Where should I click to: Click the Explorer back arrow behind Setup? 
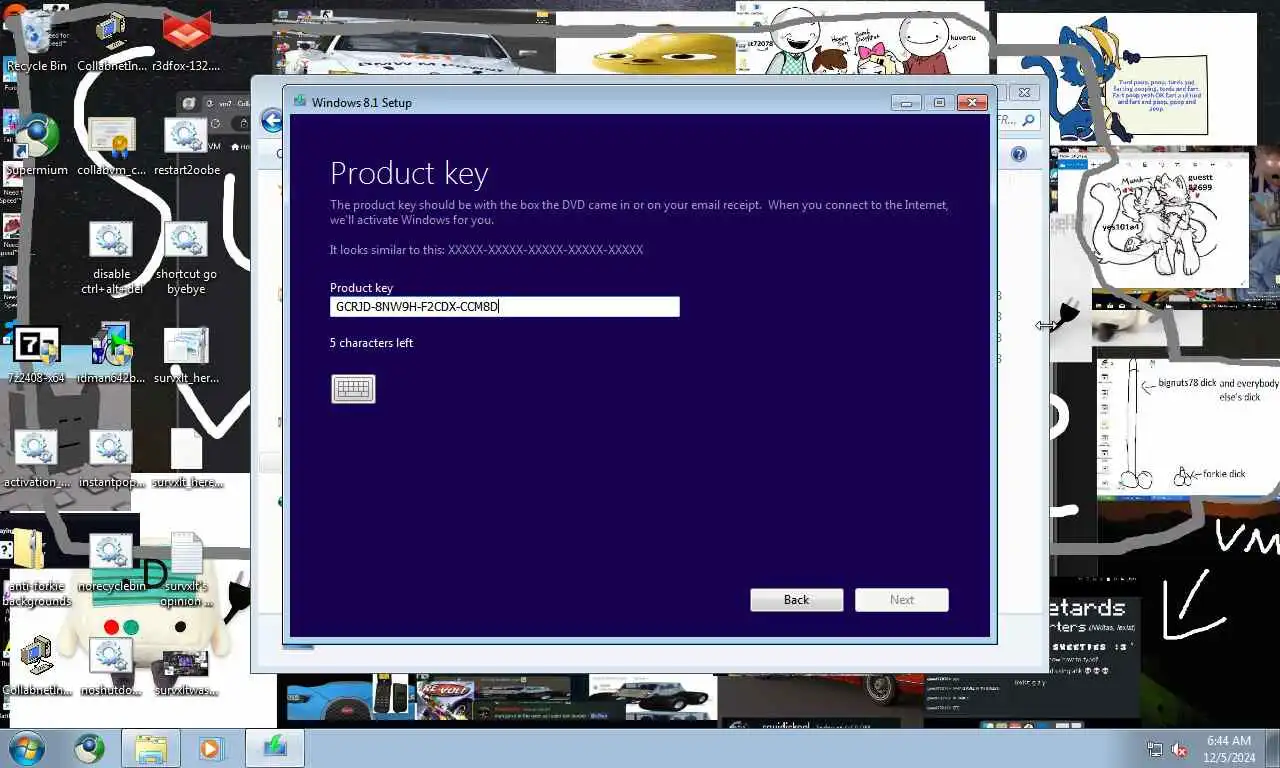(x=271, y=121)
